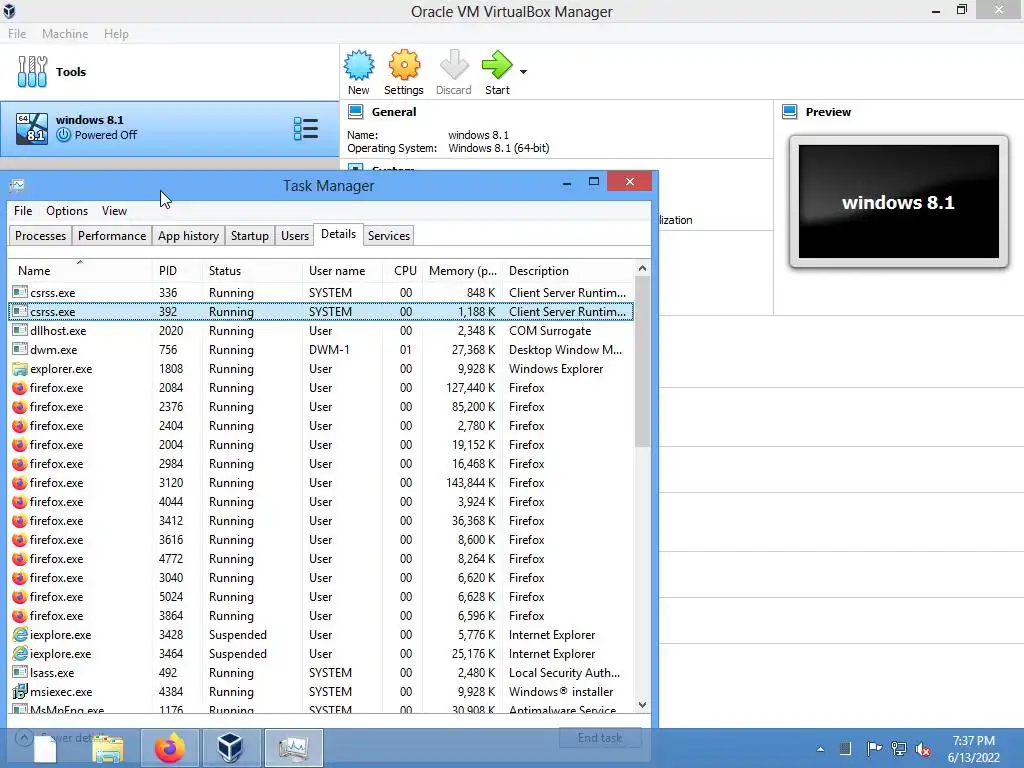1024x768 pixels.
Task: Sort by the Name column header
Action: (80, 270)
